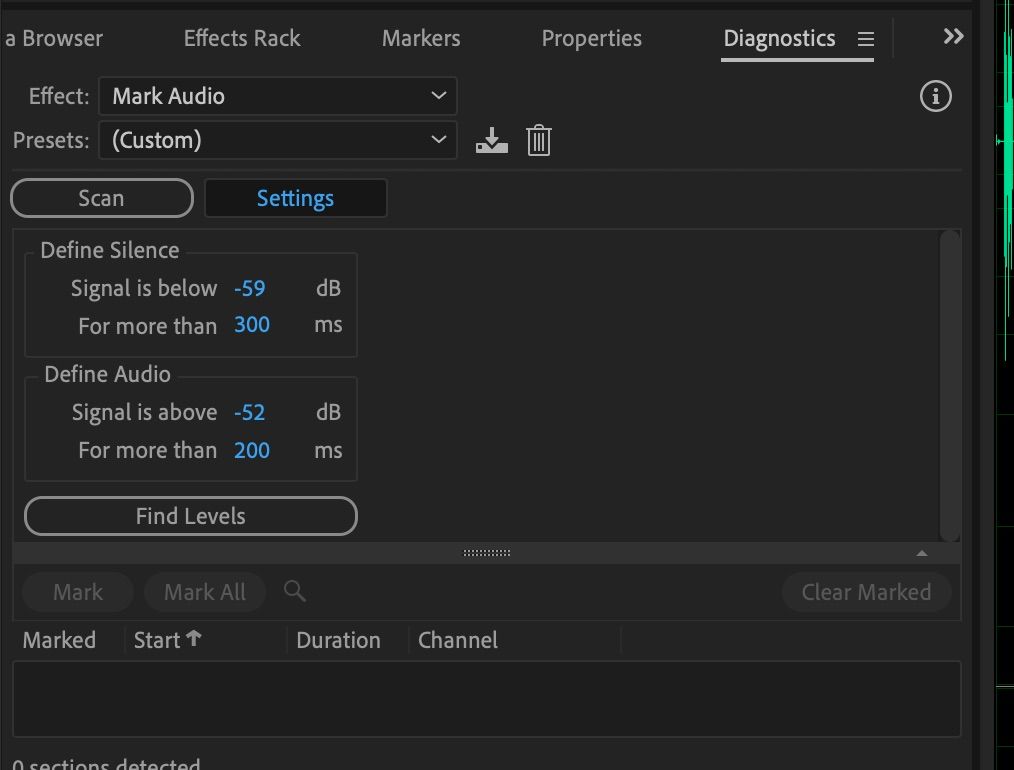The height and width of the screenshot is (770, 1014).
Task: Sort results by the Start column arrow
Action: 194,639
